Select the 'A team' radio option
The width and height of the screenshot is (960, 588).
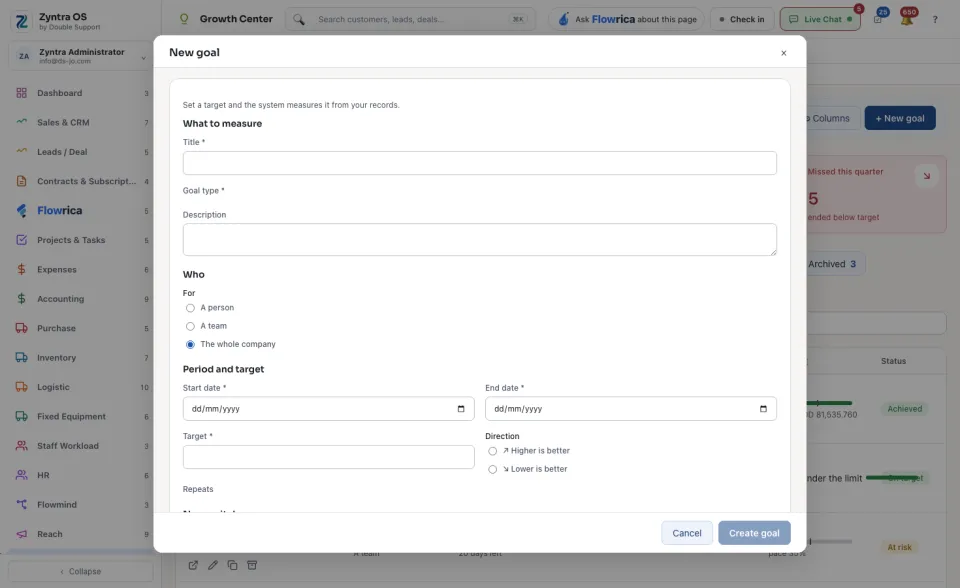(190, 326)
